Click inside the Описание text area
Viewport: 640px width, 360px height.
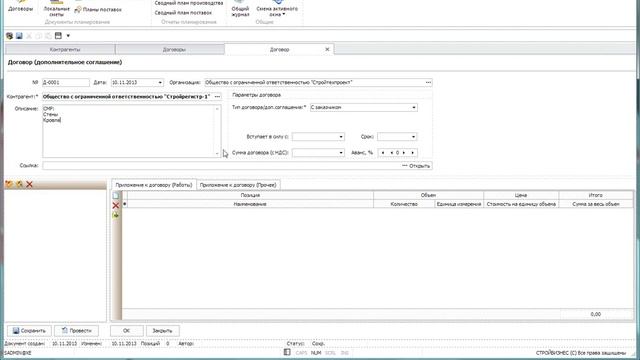pyautogui.click(x=128, y=131)
